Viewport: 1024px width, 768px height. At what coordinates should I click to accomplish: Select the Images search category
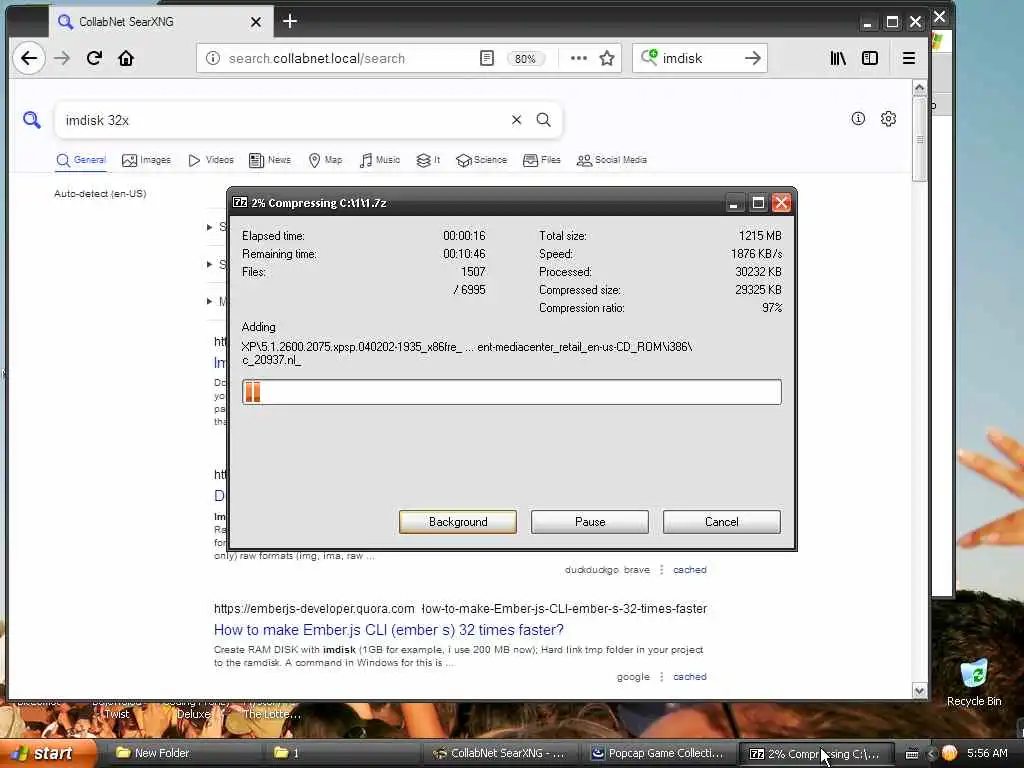coord(146,160)
